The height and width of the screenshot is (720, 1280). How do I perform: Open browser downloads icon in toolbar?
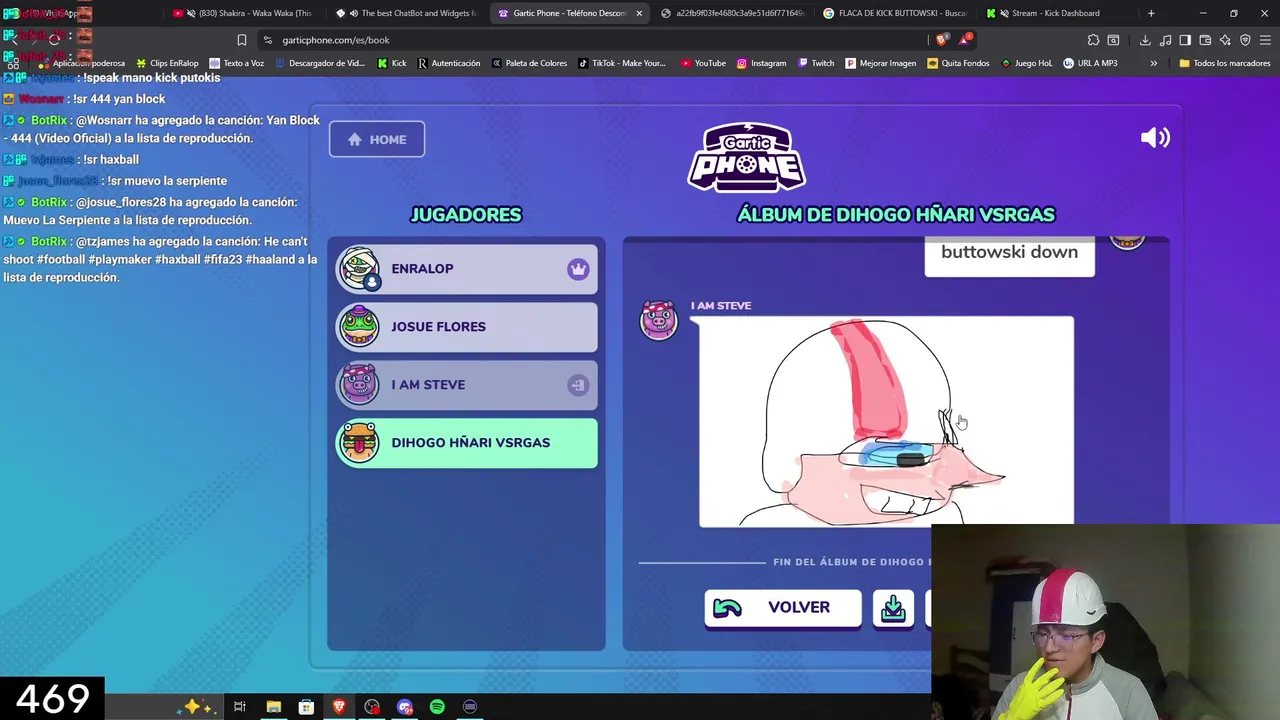pyautogui.click(x=1145, y=40)
